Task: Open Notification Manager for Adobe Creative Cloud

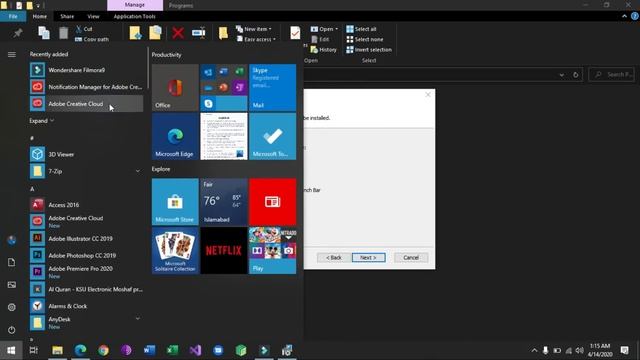Action: click(x=86, y=87)
